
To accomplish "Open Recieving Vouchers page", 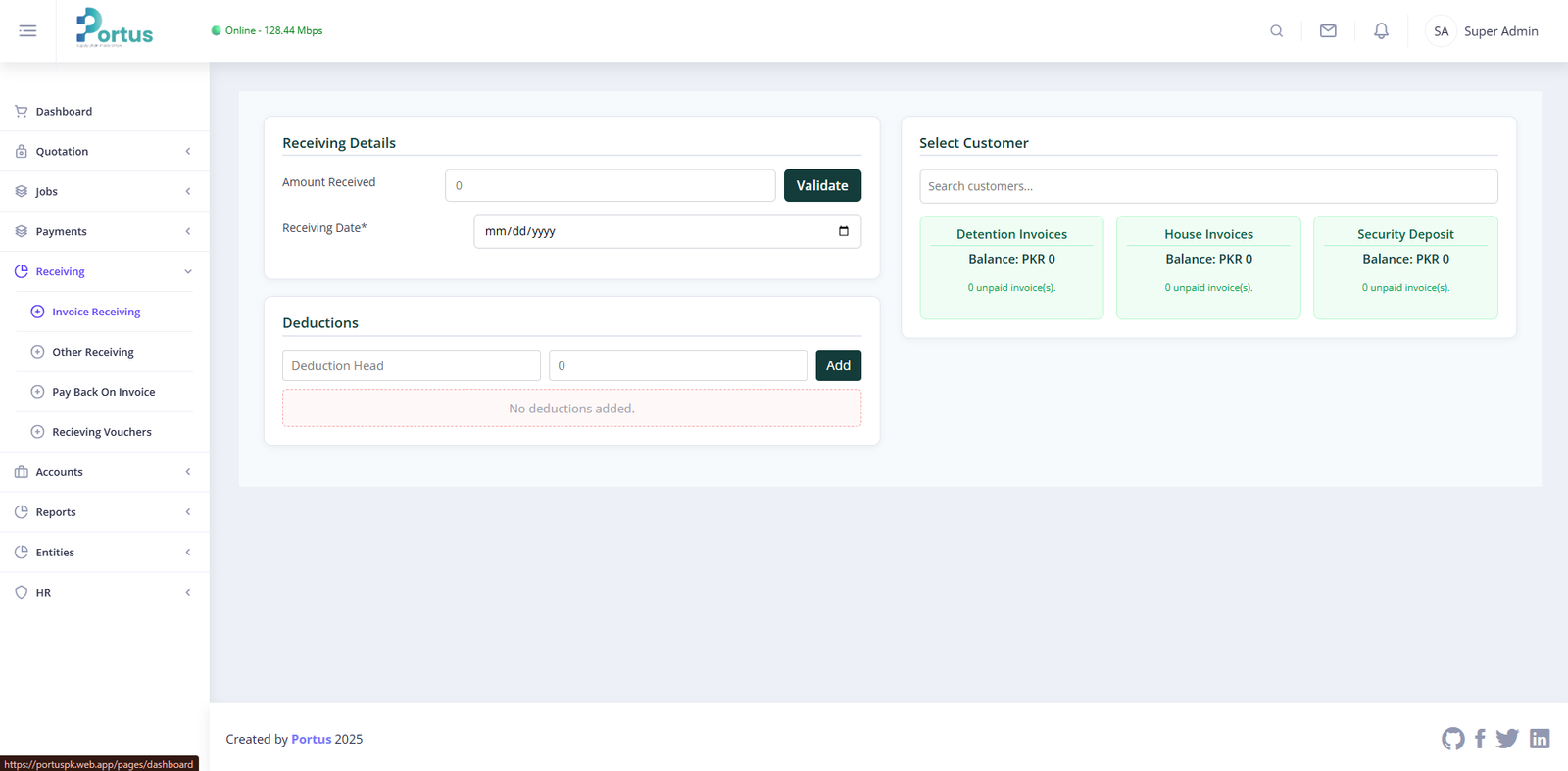I will [x=102, y=432].
